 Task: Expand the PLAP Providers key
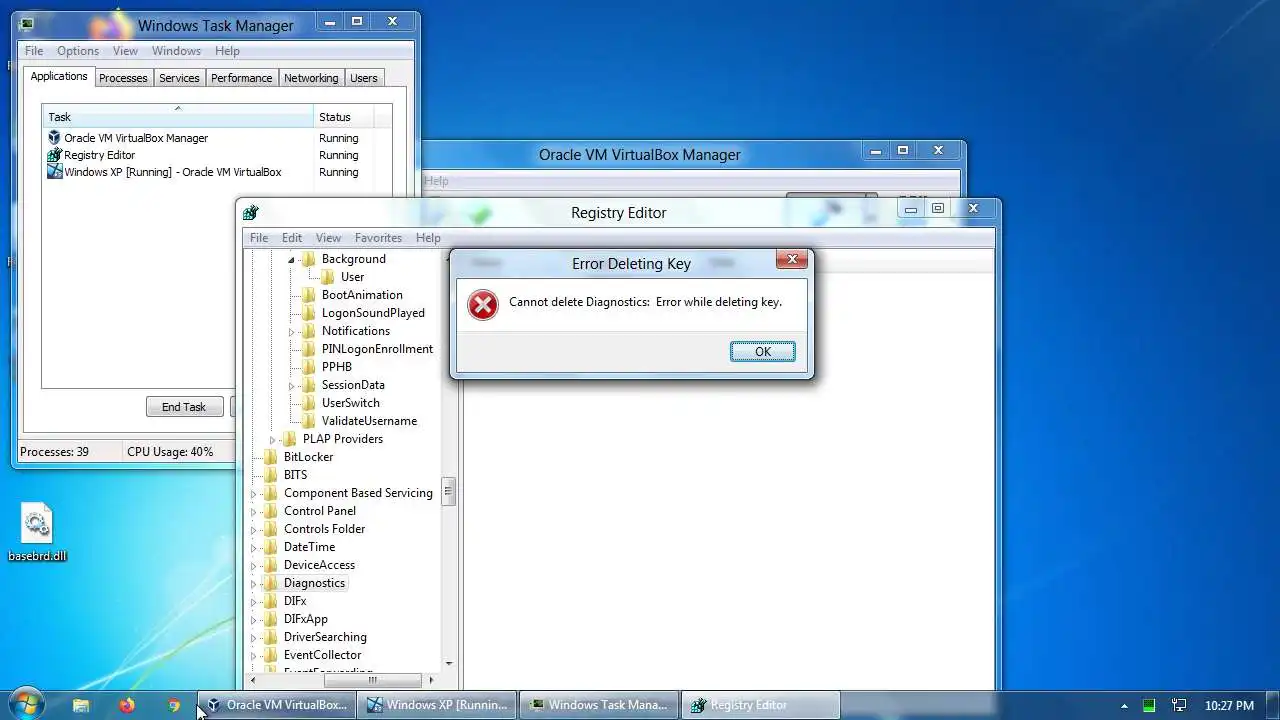(273, 439)
